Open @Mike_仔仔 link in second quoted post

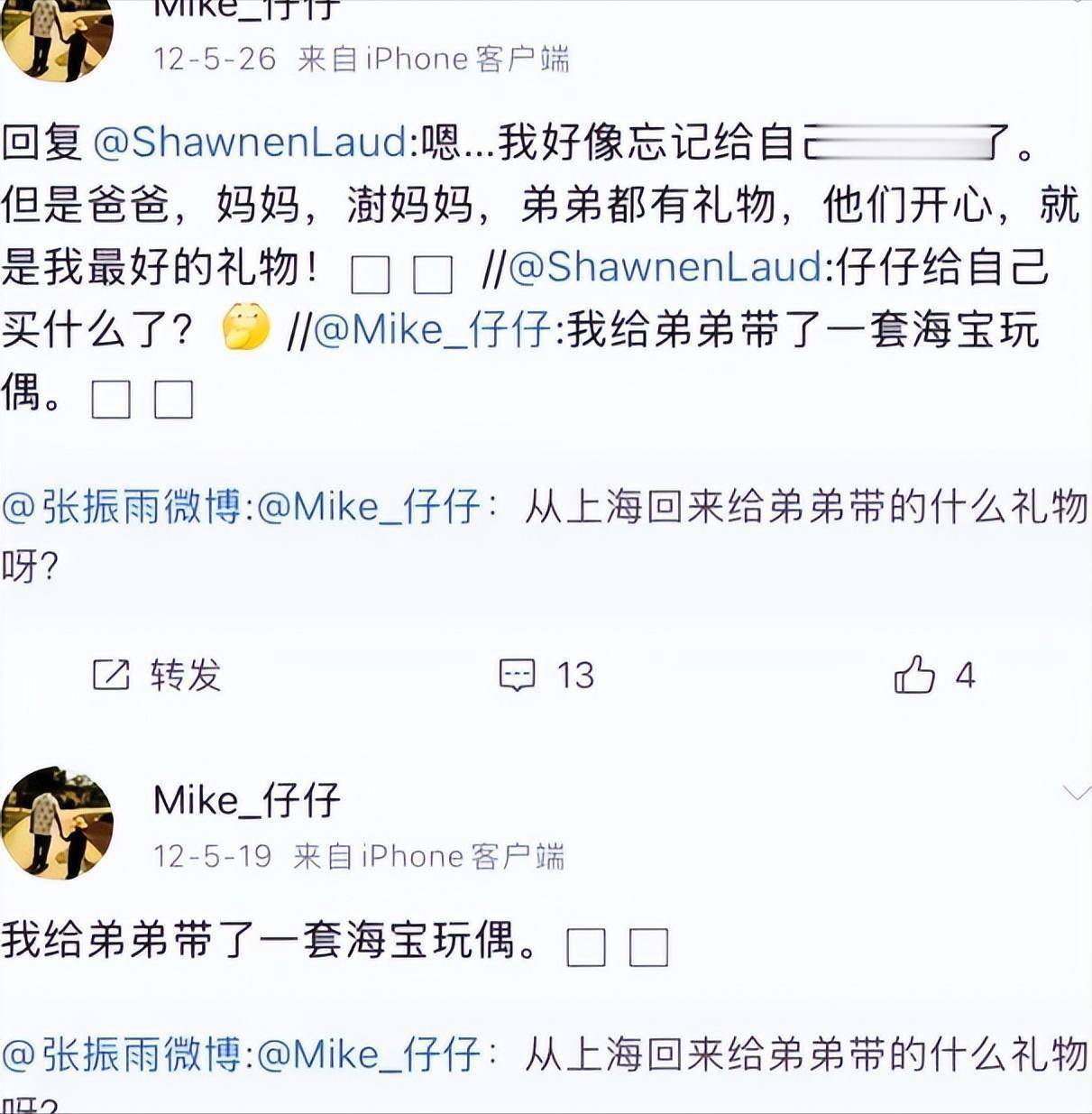click(x=369, y=1054)
